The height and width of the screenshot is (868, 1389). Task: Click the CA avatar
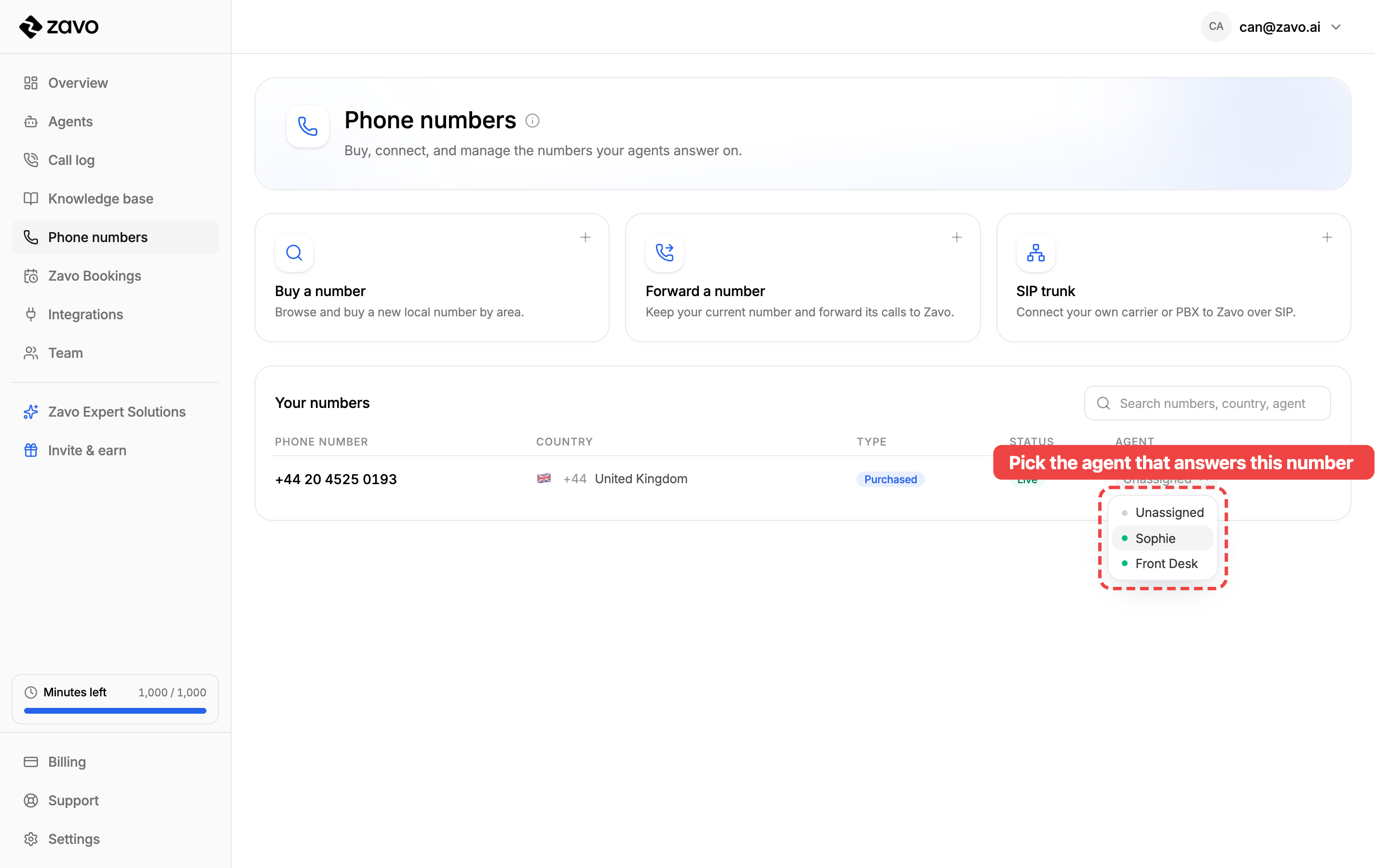[x=1216, y=27]
